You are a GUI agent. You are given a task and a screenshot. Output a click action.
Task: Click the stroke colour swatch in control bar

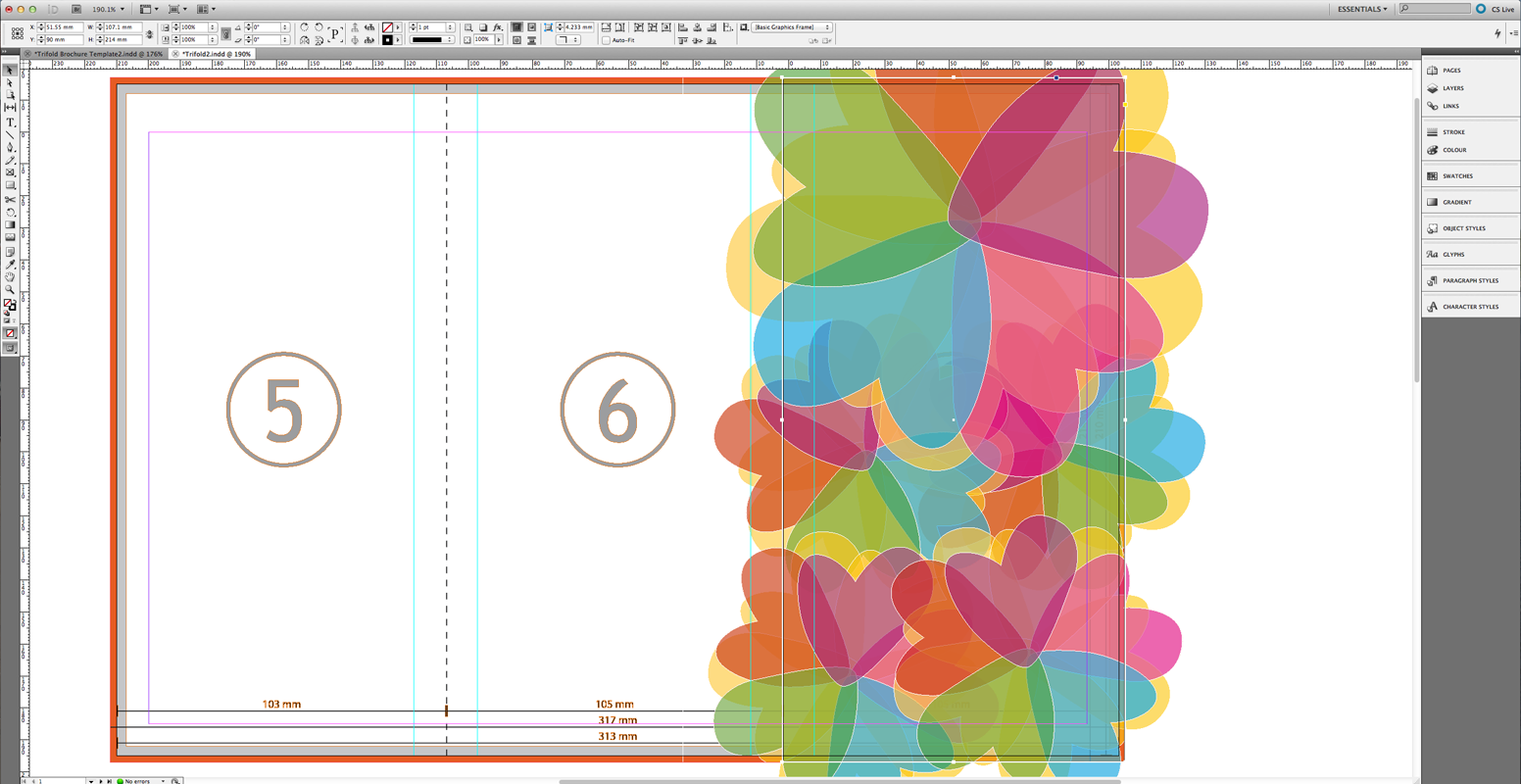[387, 40]
